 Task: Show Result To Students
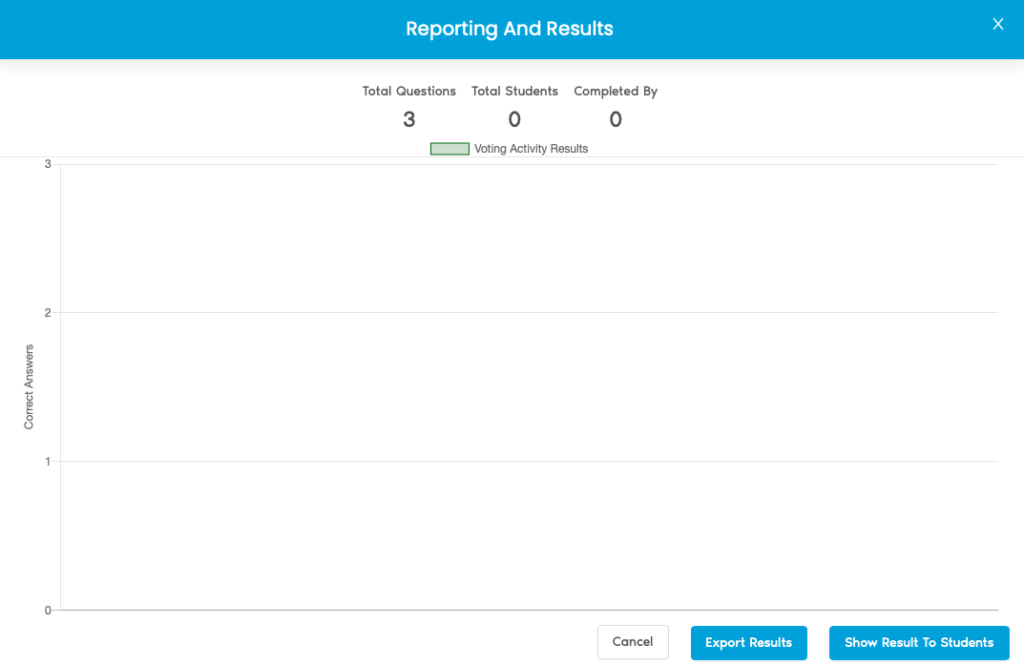919,642
